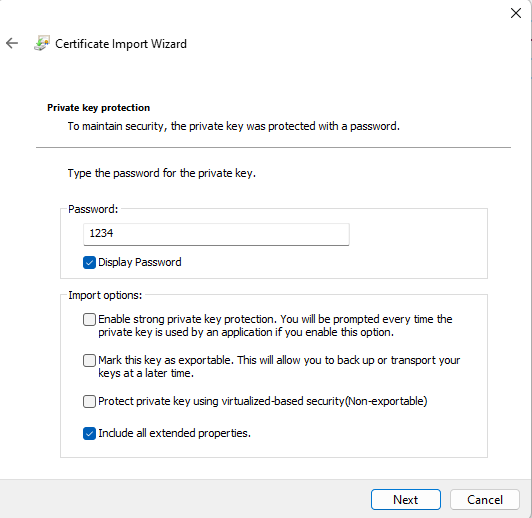Enable strong private key protection checkbox
The width and height of the screenshot is (532, 518).
(89, 320)
